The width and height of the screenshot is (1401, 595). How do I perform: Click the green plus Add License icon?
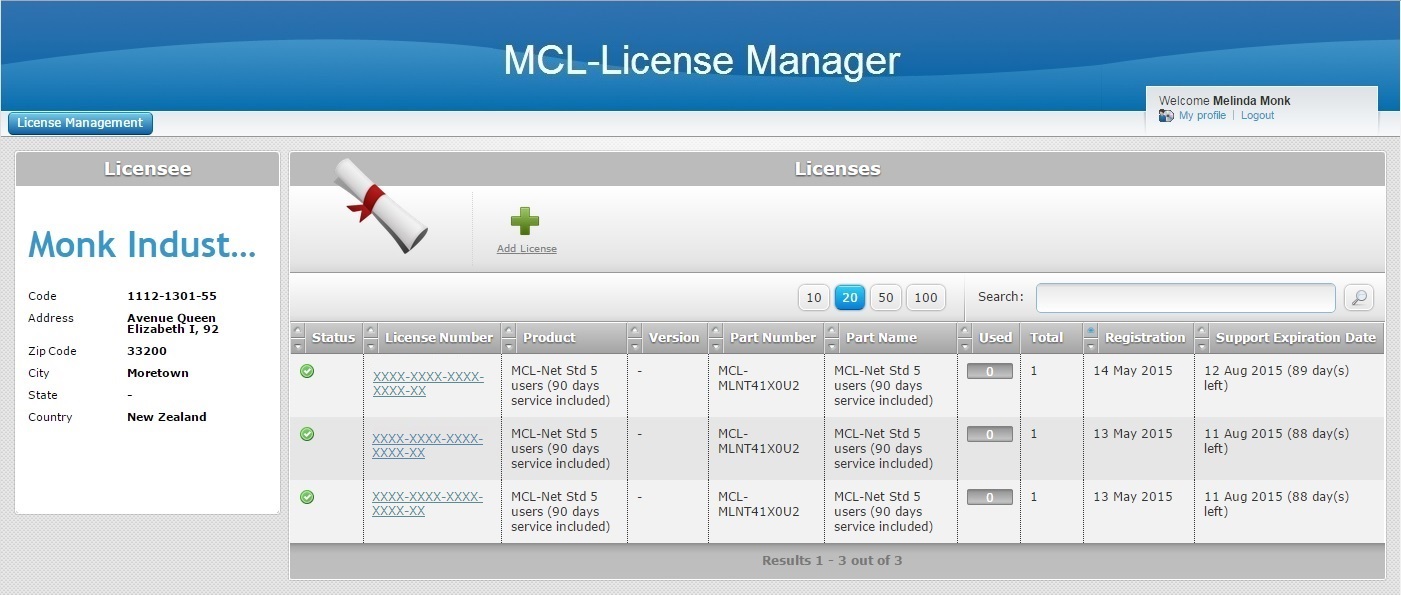(524, 222)
